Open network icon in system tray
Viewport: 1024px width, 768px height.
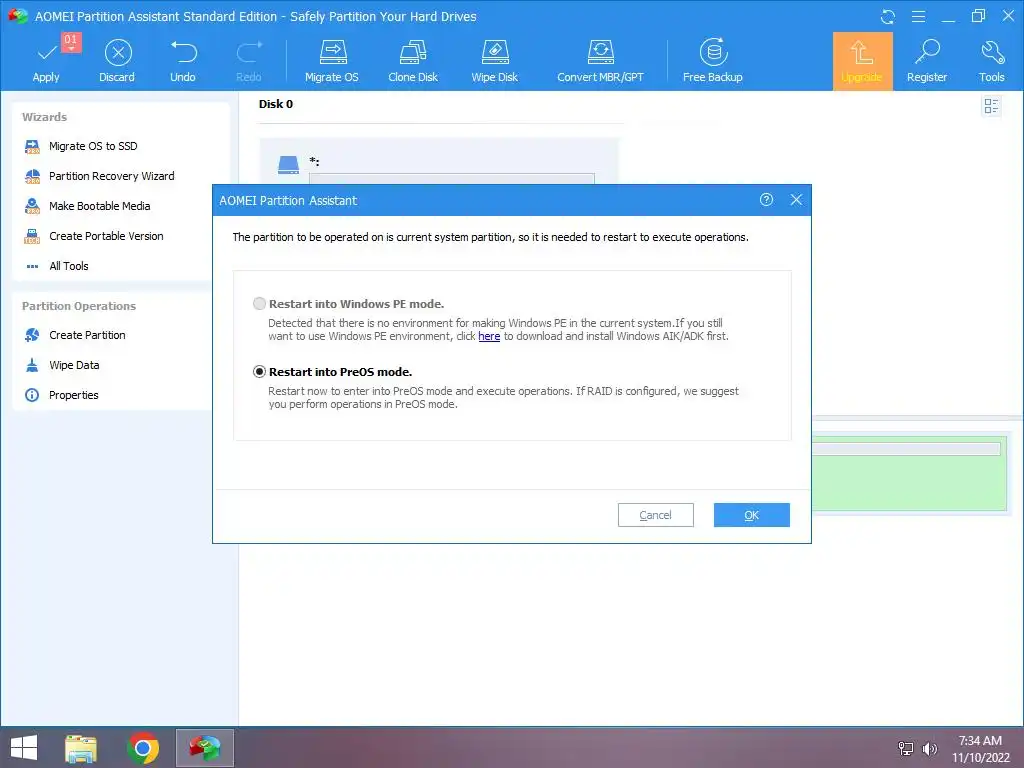tap(906, 748)
